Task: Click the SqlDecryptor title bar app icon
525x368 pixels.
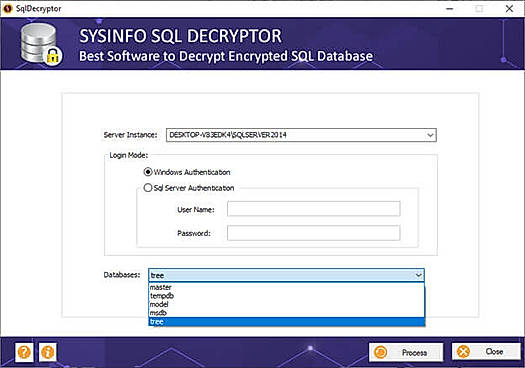Action: 7,9
